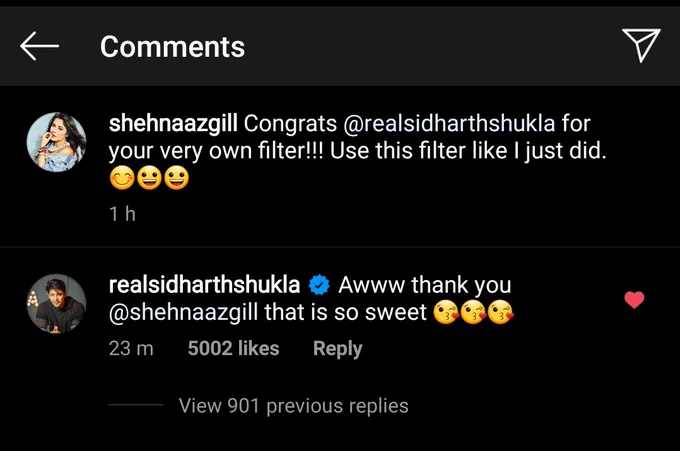Expand View 901 previous replies
680x451 pixels.
point(294,406)
